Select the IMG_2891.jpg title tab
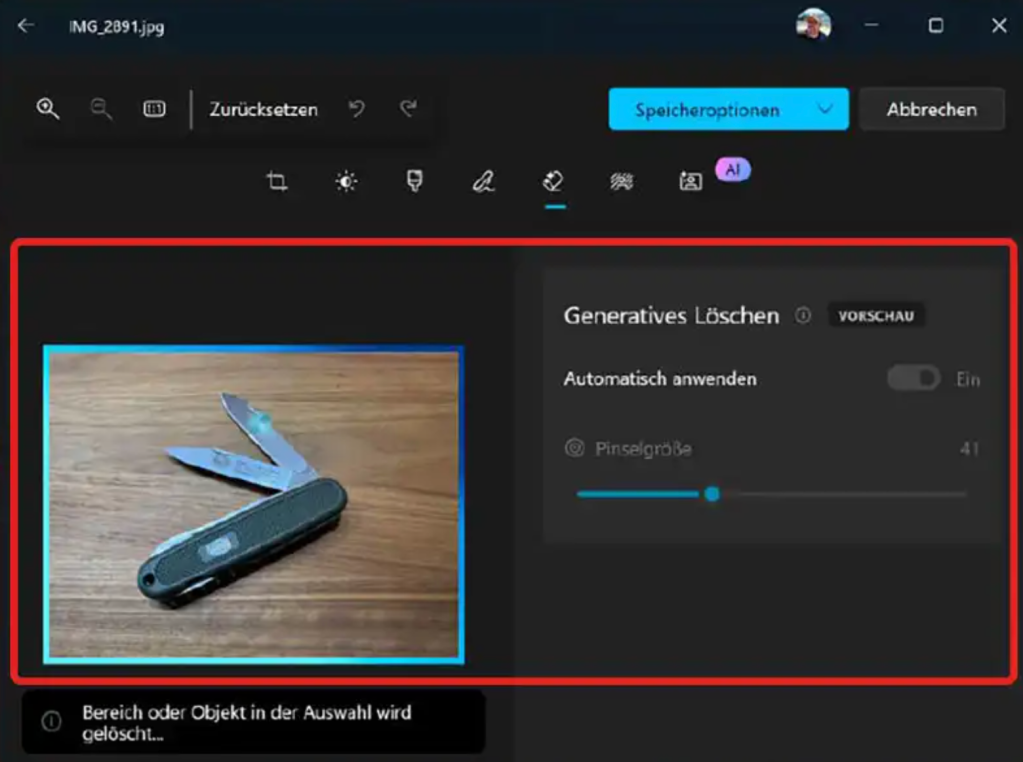The width and height of the screenshot is (1023, 762). pos(116,28)
